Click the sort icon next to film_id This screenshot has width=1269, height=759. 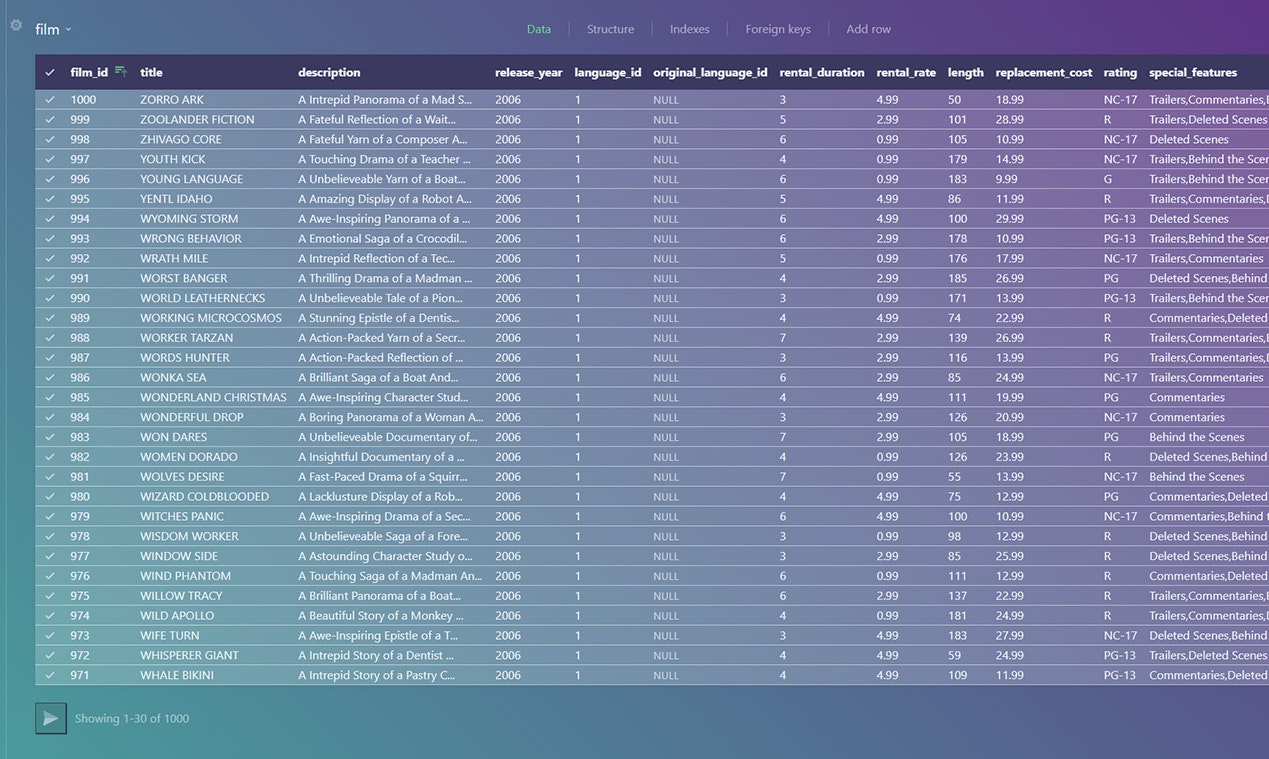pyautogui.click(x=121, y=71)
